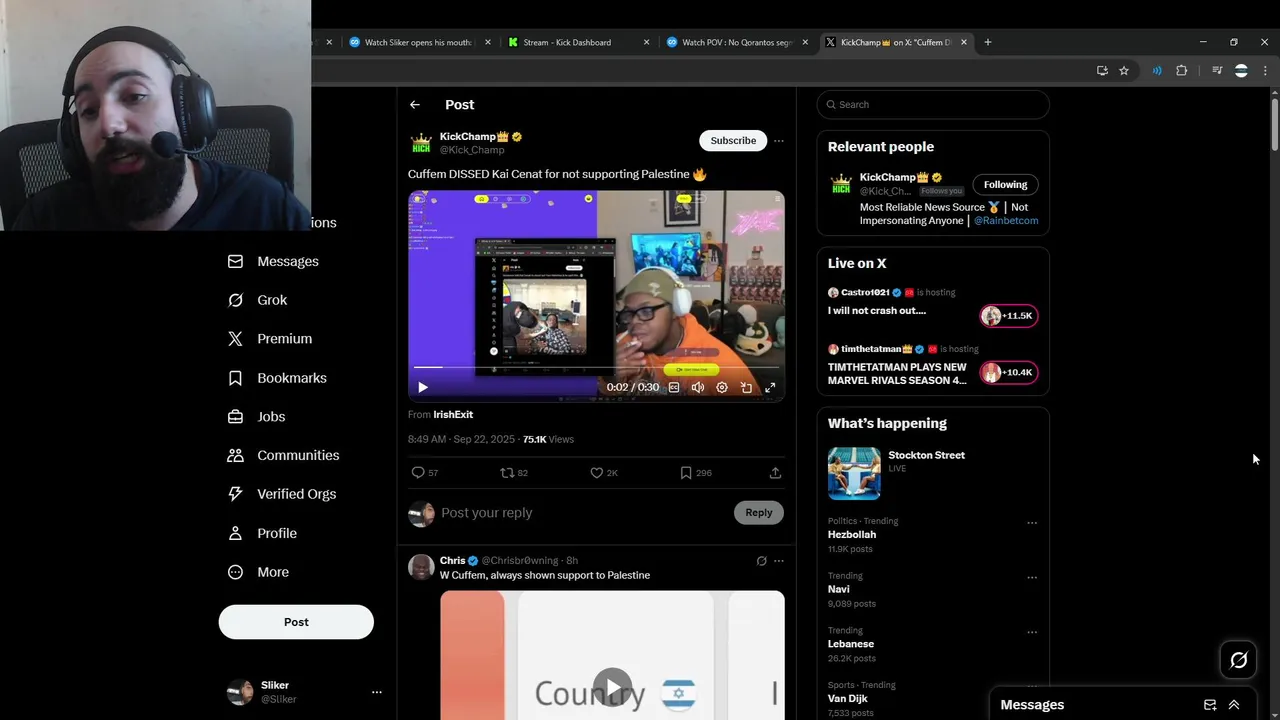
Task: Close the KickChamp on X tab
Action: pos(964,42)
